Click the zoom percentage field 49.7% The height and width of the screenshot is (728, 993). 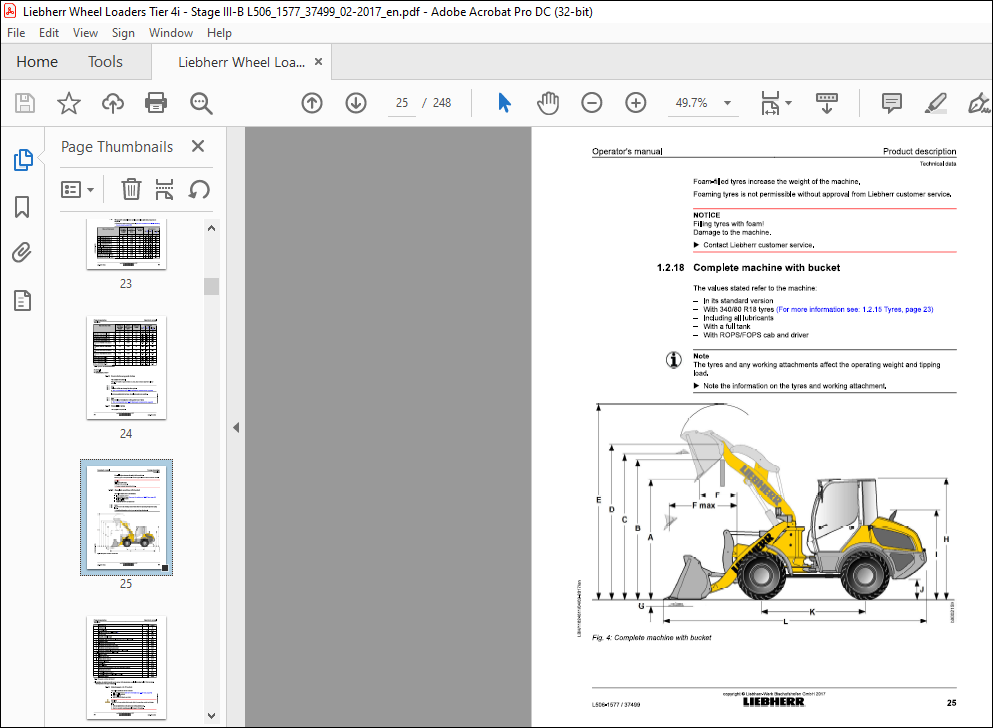pos(692,103)
